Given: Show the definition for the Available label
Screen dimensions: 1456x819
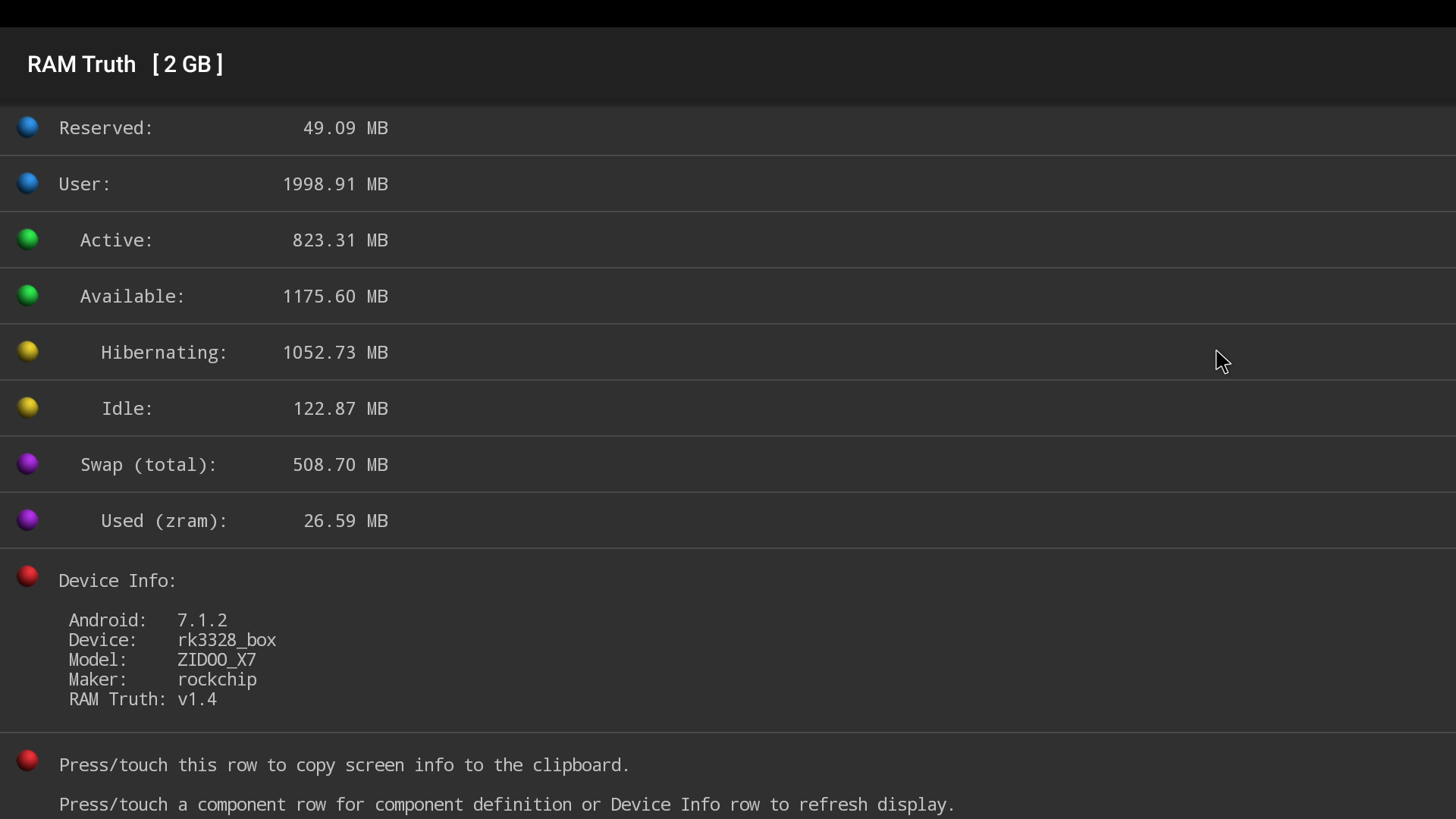Looking at the screenshot, I should pyautogui.click(x=133, y=297).
